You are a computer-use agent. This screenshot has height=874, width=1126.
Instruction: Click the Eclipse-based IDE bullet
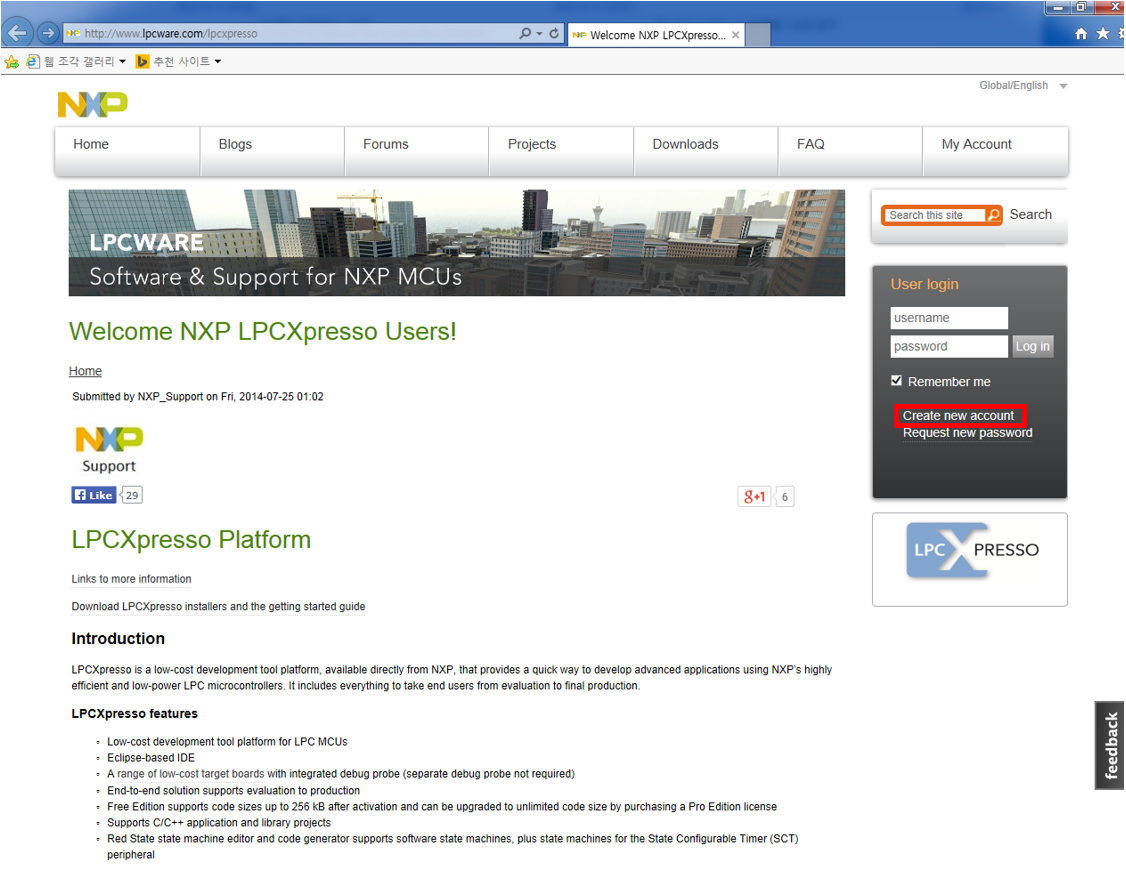151,758
